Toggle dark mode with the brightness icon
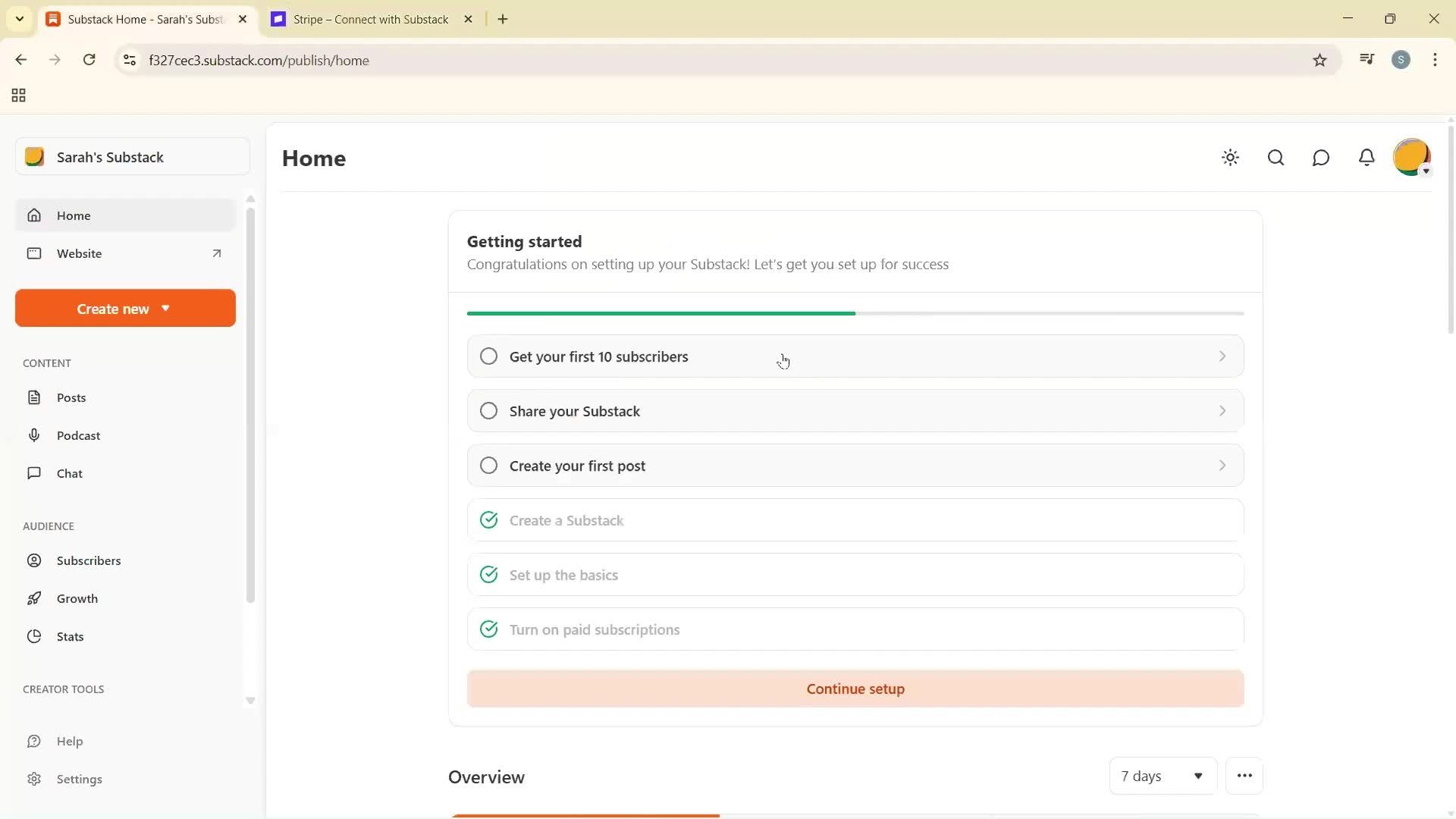 (x=1230, y=158)
